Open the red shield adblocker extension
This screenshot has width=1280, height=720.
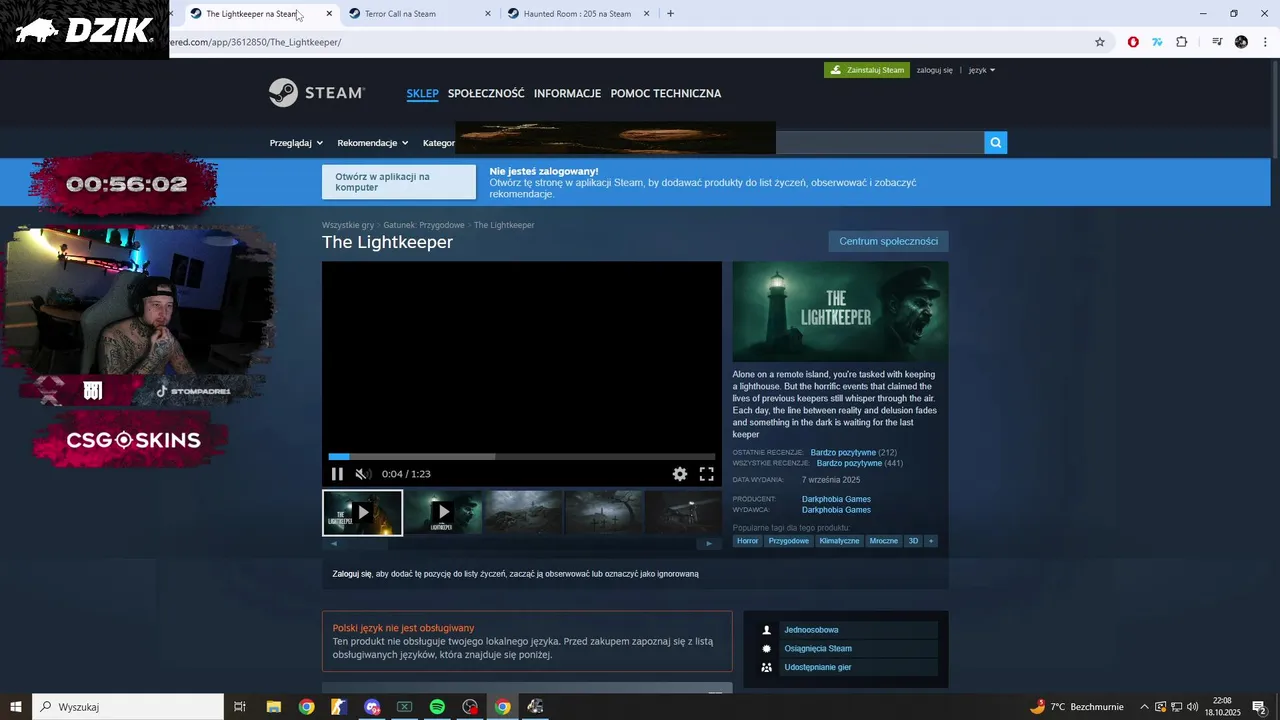pyautogui.click(x=1133, y=42)
